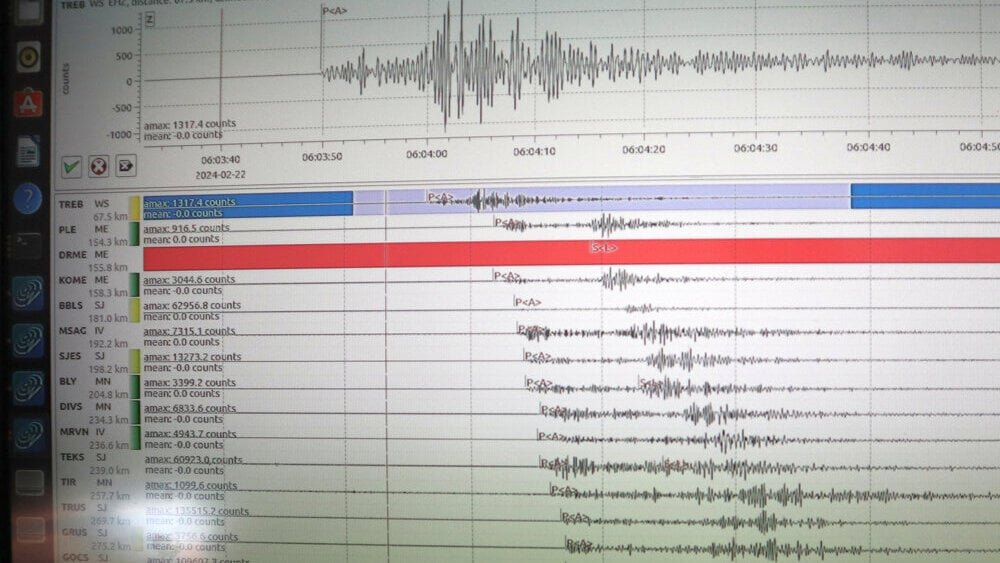Click the Z component label in zoom trace

pyautogui.click(x=150, y=19)
